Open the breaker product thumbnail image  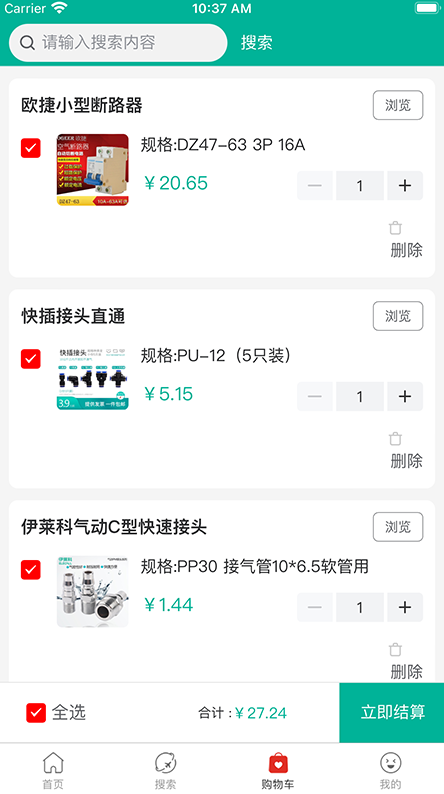(93, 170)
